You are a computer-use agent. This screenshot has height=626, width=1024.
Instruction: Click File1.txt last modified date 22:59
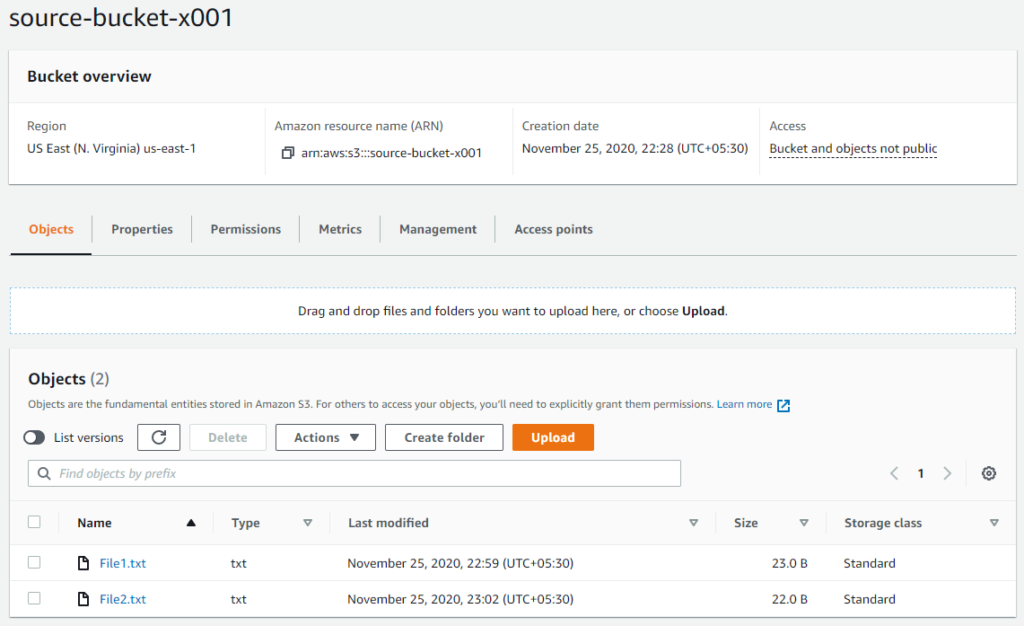[460, 563]
